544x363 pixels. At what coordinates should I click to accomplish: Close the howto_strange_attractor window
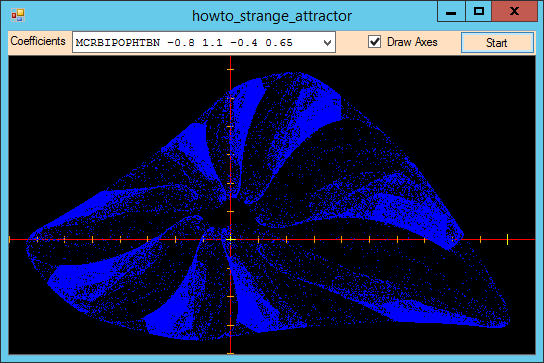514,12
